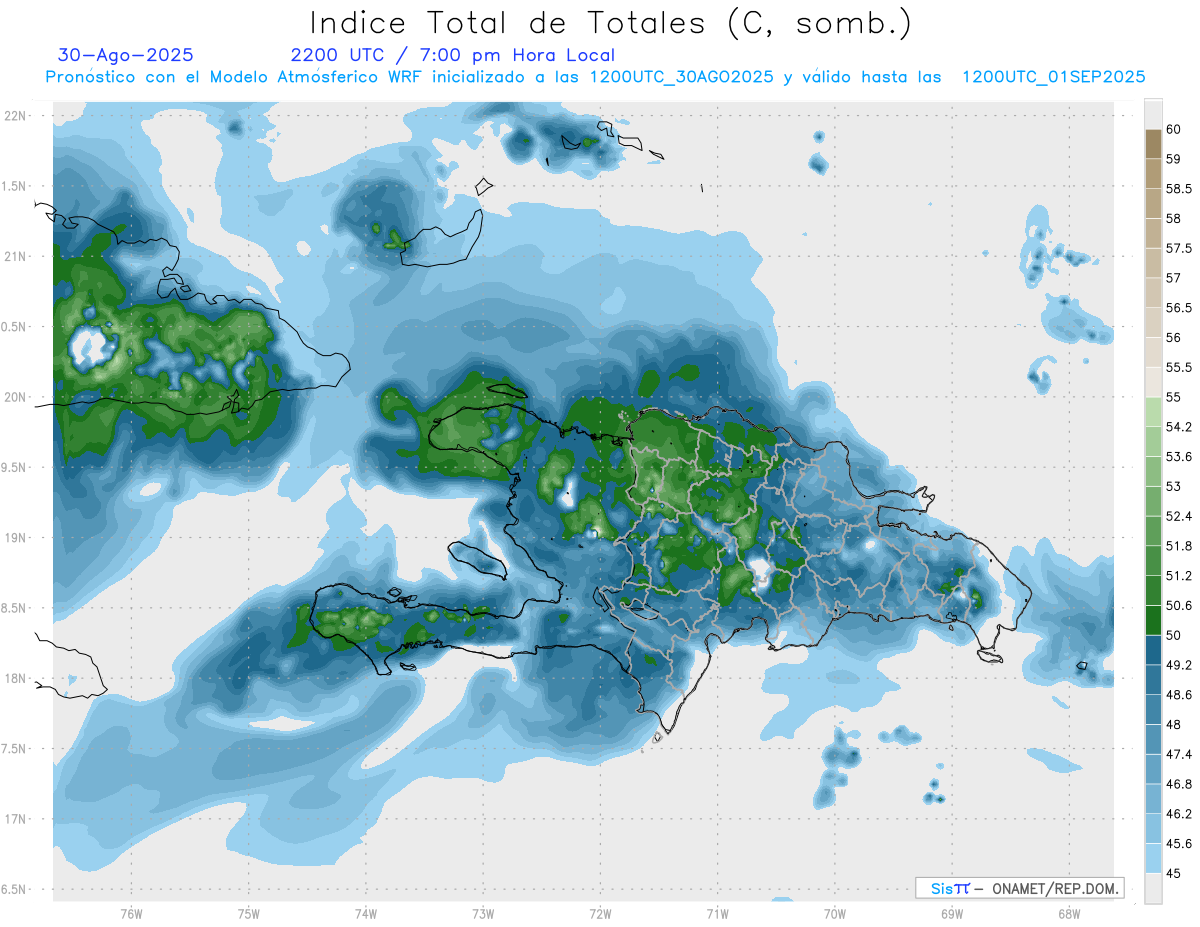Click the longitude label '70W'

tap(835, 913)
